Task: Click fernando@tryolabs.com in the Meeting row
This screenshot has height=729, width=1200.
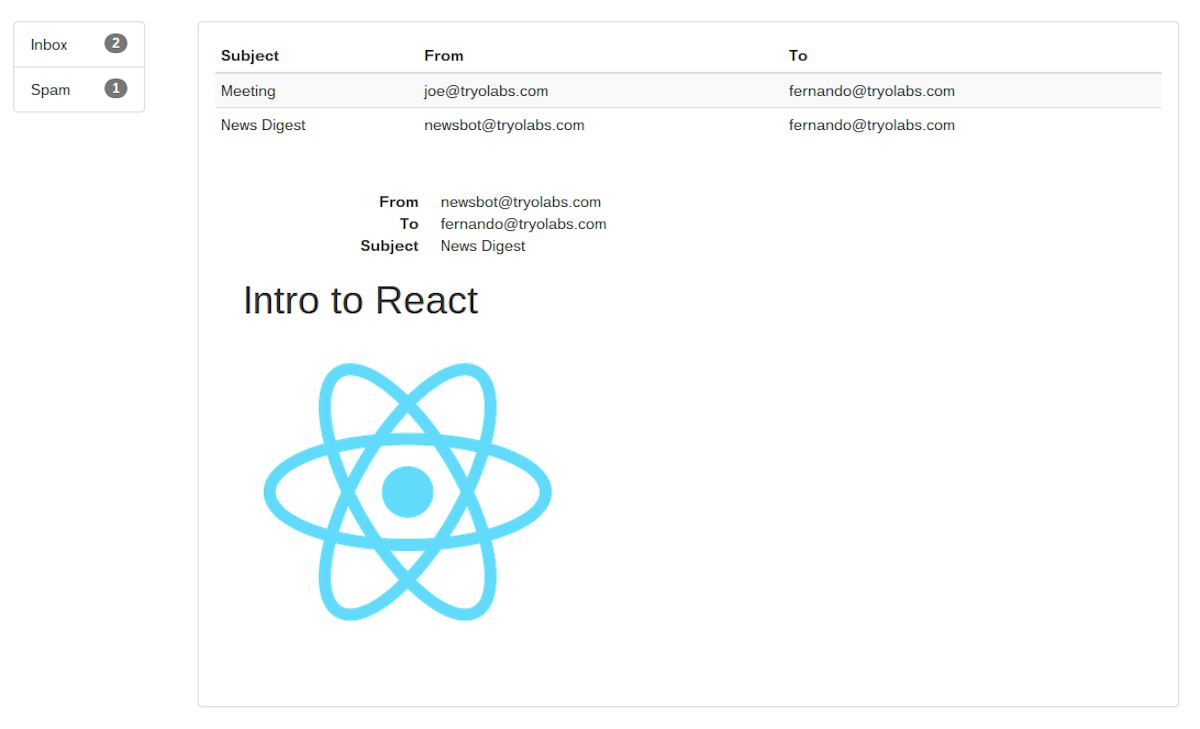Action: pos(872,90)
